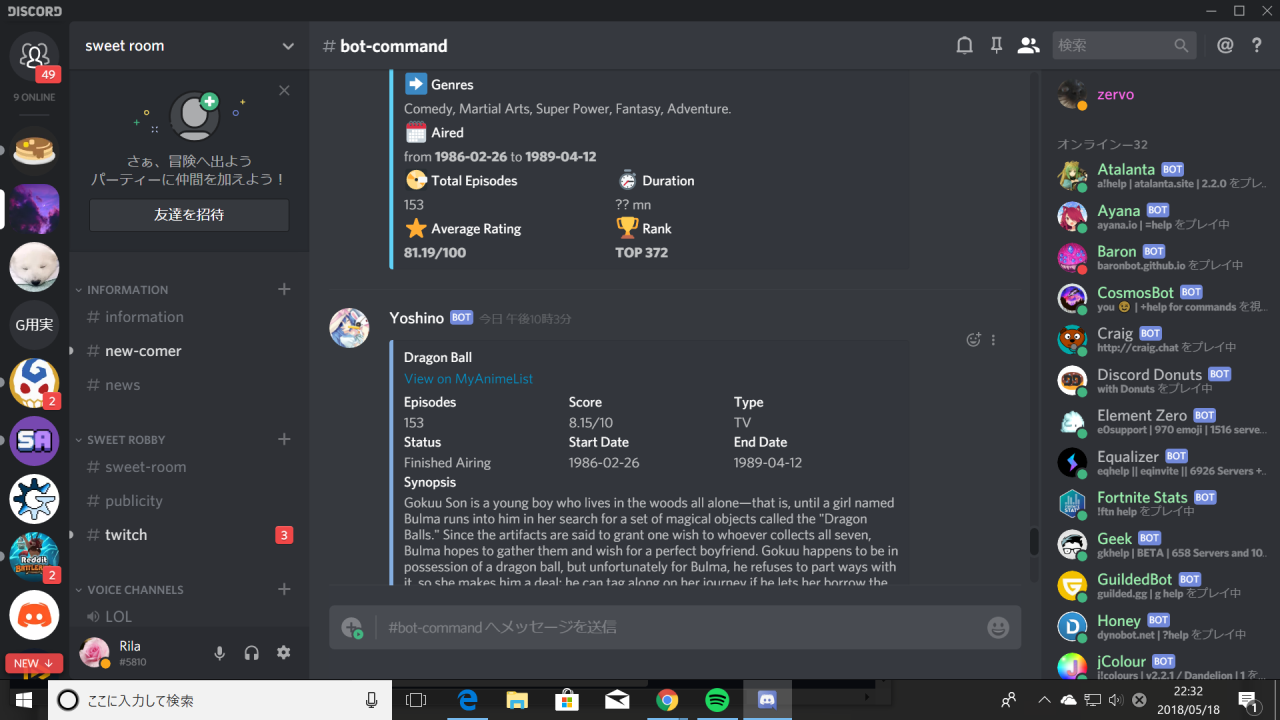Open the friends home icon with 49 badge
1280x720 pixels.
[34, 55]
